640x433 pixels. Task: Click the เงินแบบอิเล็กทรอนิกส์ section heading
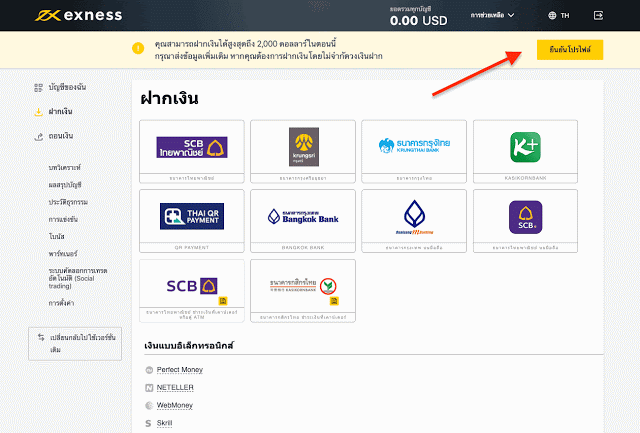pos(189,346)
